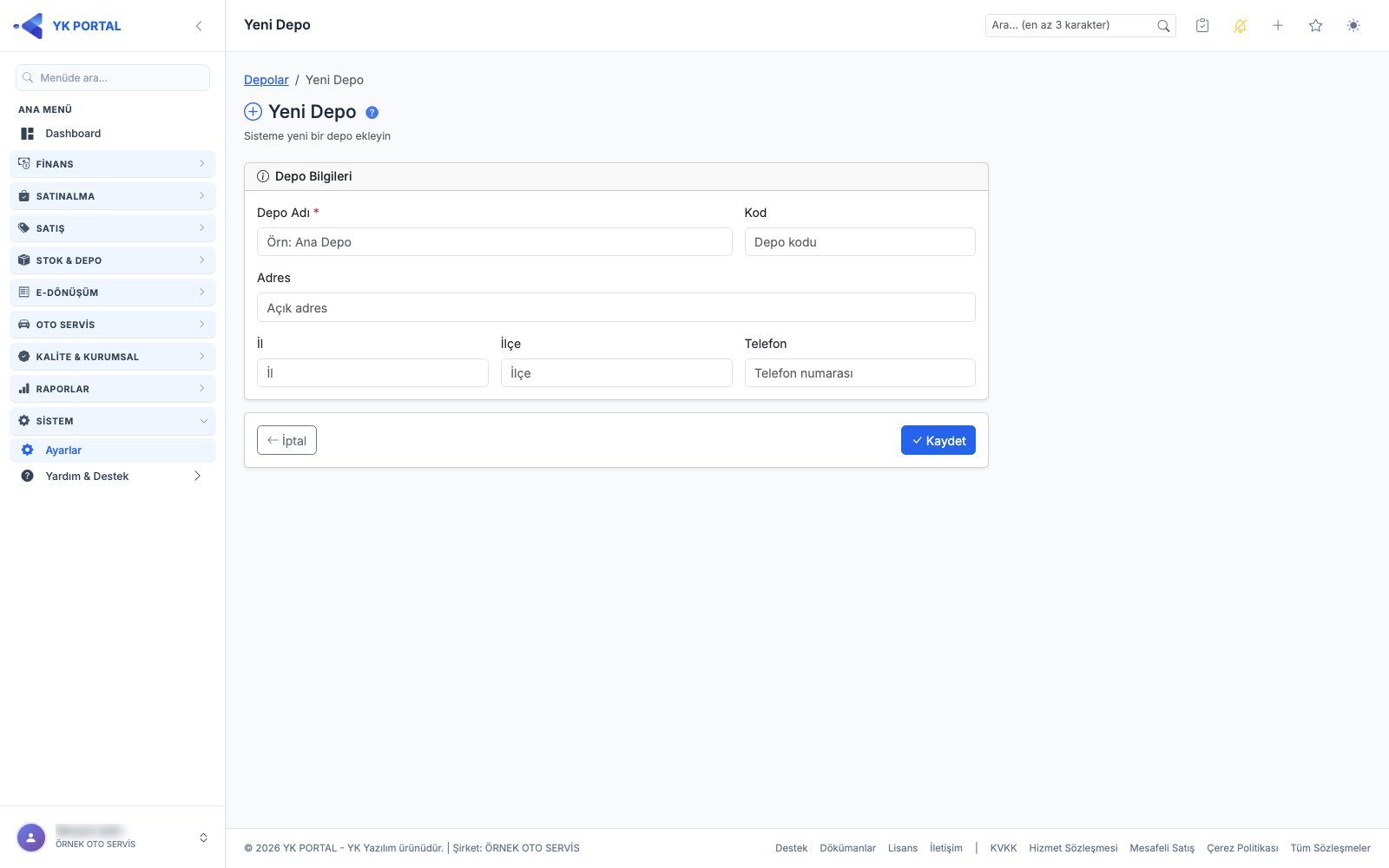Expand the SATIŞ menu section
This screenshot has width=1389, height=868.
113,228
